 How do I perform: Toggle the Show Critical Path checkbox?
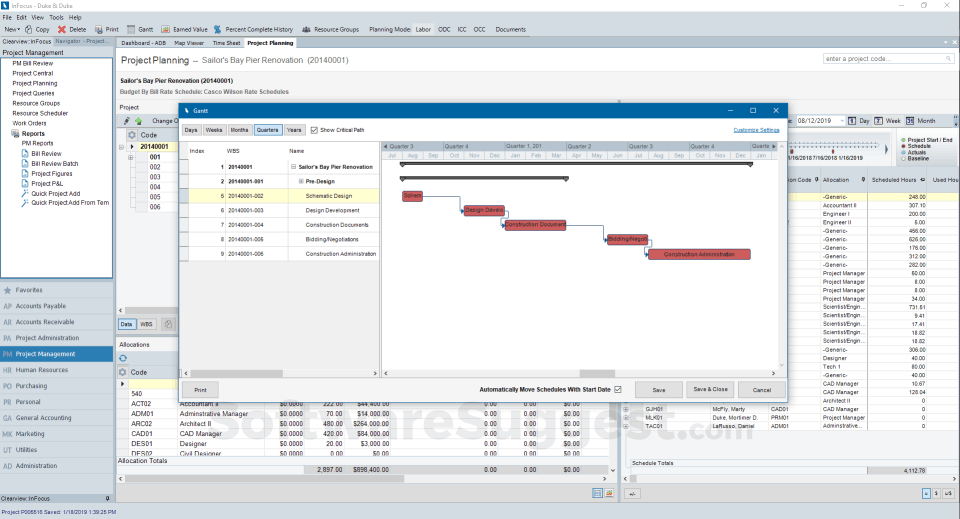(315, 130)
